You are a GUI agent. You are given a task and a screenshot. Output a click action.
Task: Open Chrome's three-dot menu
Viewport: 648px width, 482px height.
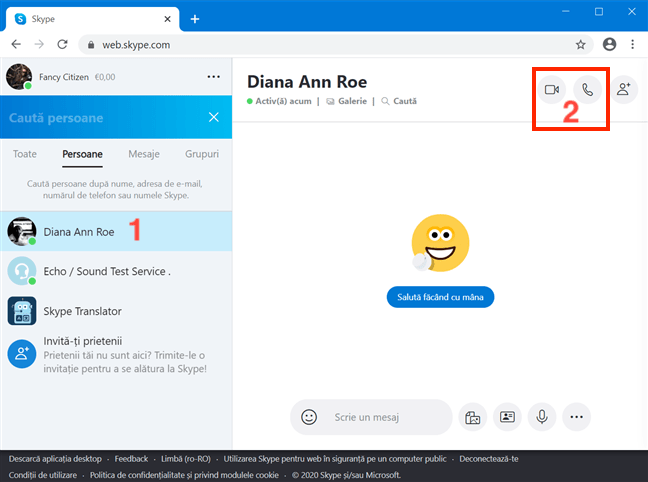coord(632,44)
